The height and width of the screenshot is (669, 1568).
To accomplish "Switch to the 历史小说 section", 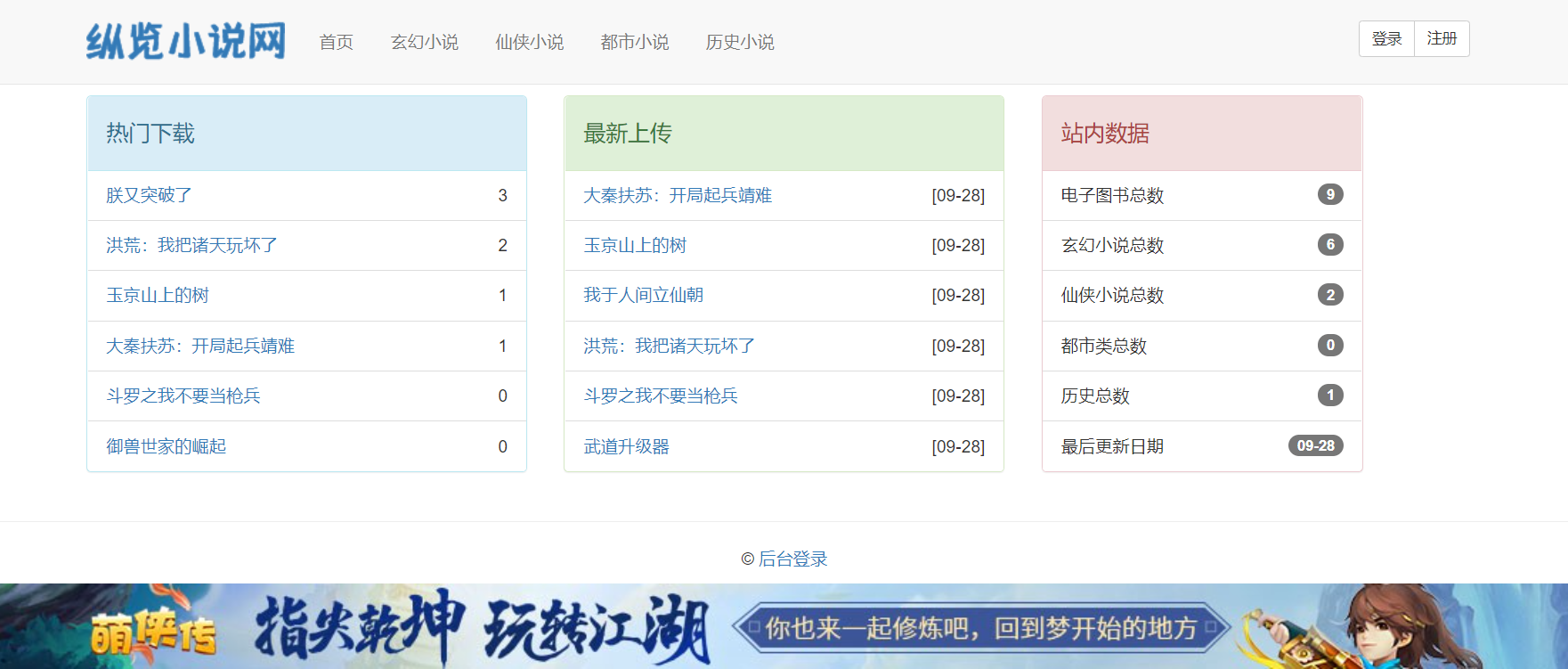I will point(739,42).
